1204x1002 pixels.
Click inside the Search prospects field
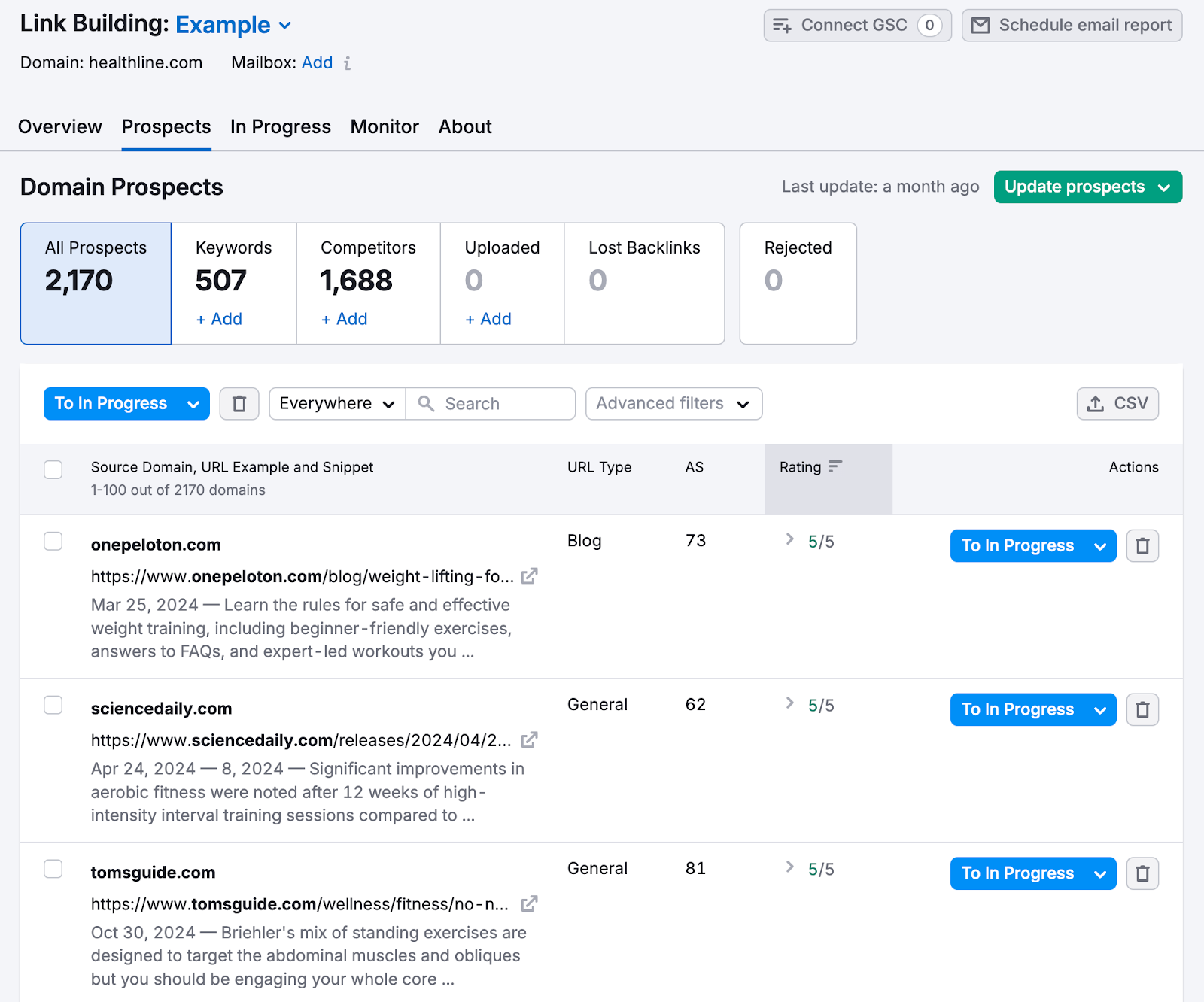pyautogui.click(x=489, y=404)
